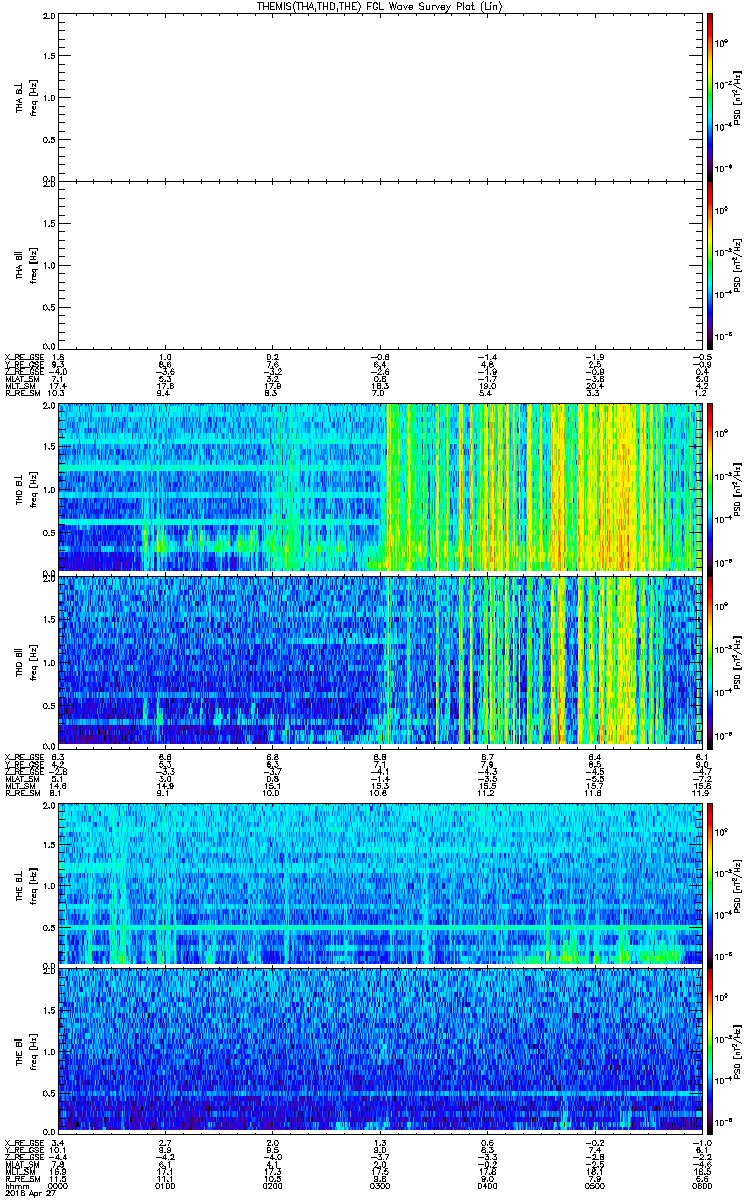Click the '0500' time tick label

point(593,1185)
